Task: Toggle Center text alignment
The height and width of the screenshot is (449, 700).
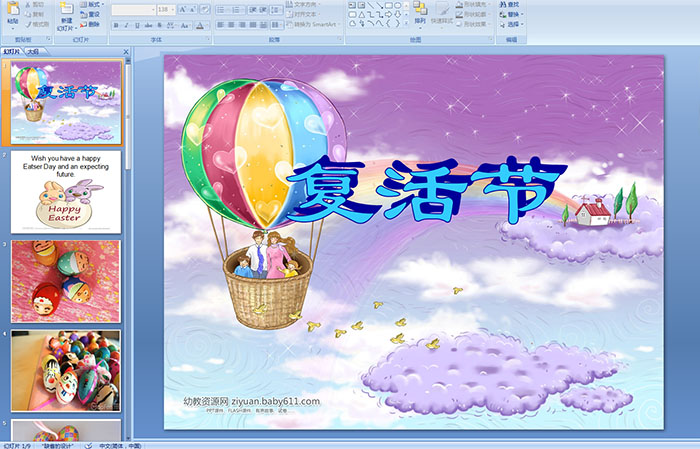Action: [x=231, y=25]
